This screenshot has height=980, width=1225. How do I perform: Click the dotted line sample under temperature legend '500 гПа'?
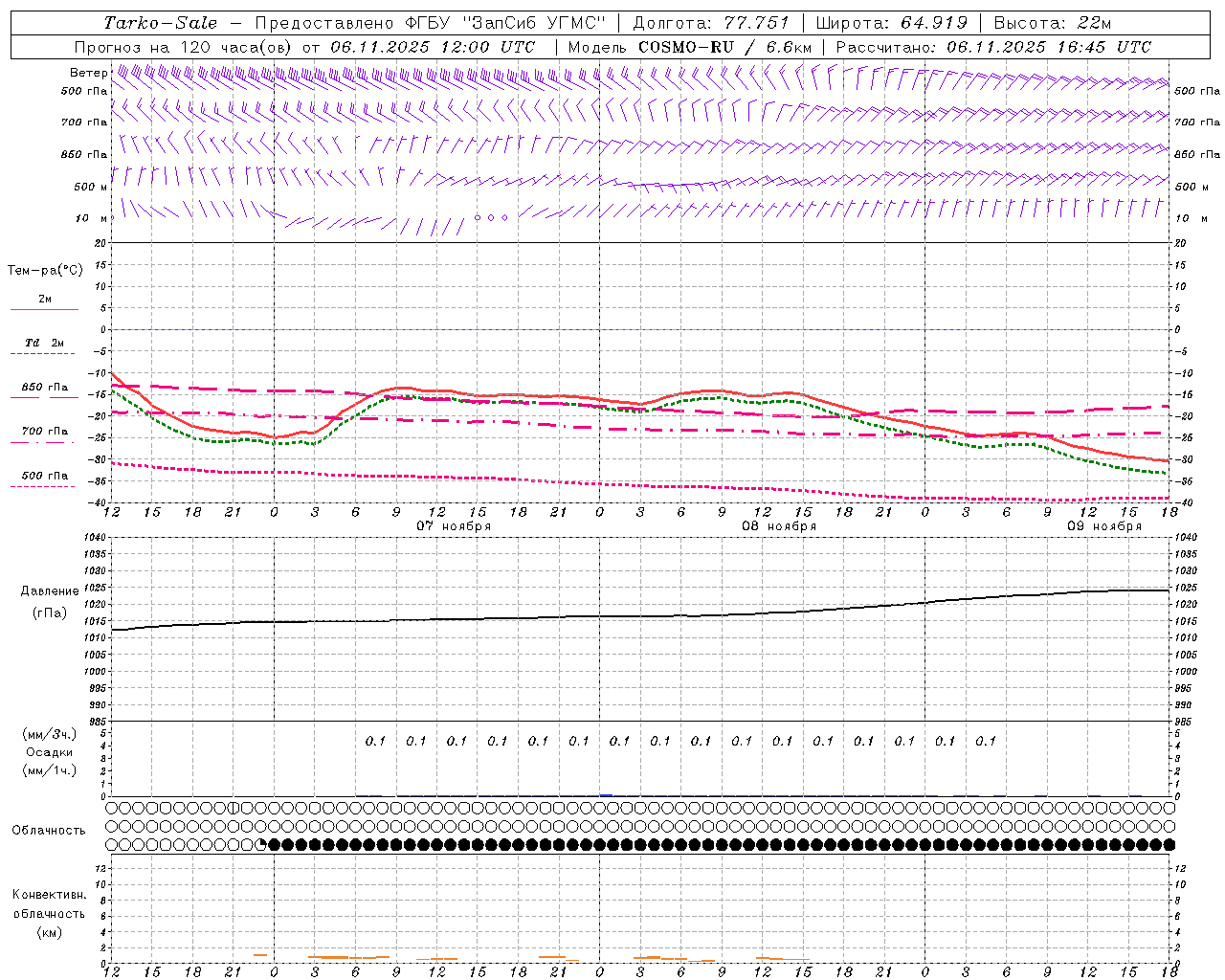42,486
